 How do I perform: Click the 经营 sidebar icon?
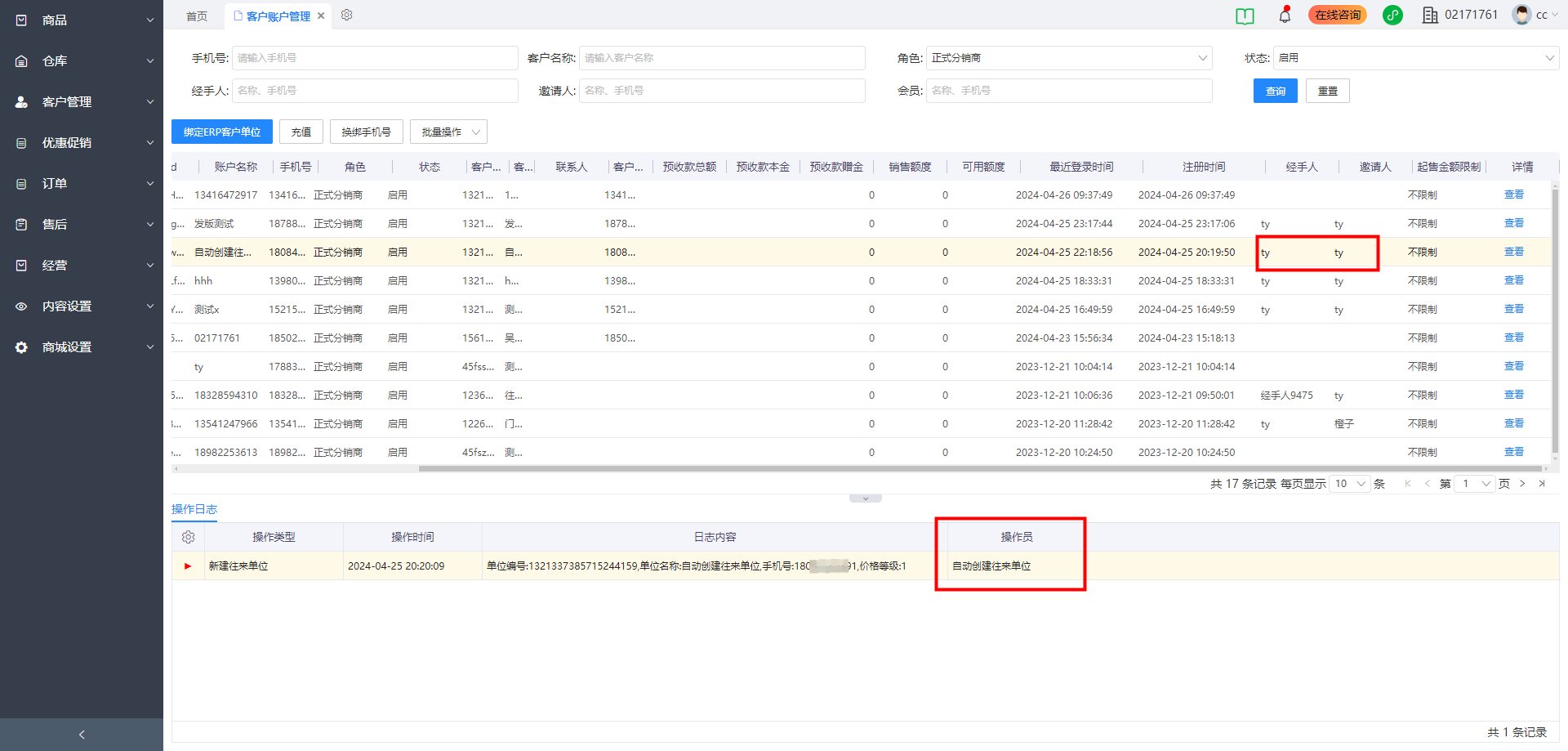21,265
